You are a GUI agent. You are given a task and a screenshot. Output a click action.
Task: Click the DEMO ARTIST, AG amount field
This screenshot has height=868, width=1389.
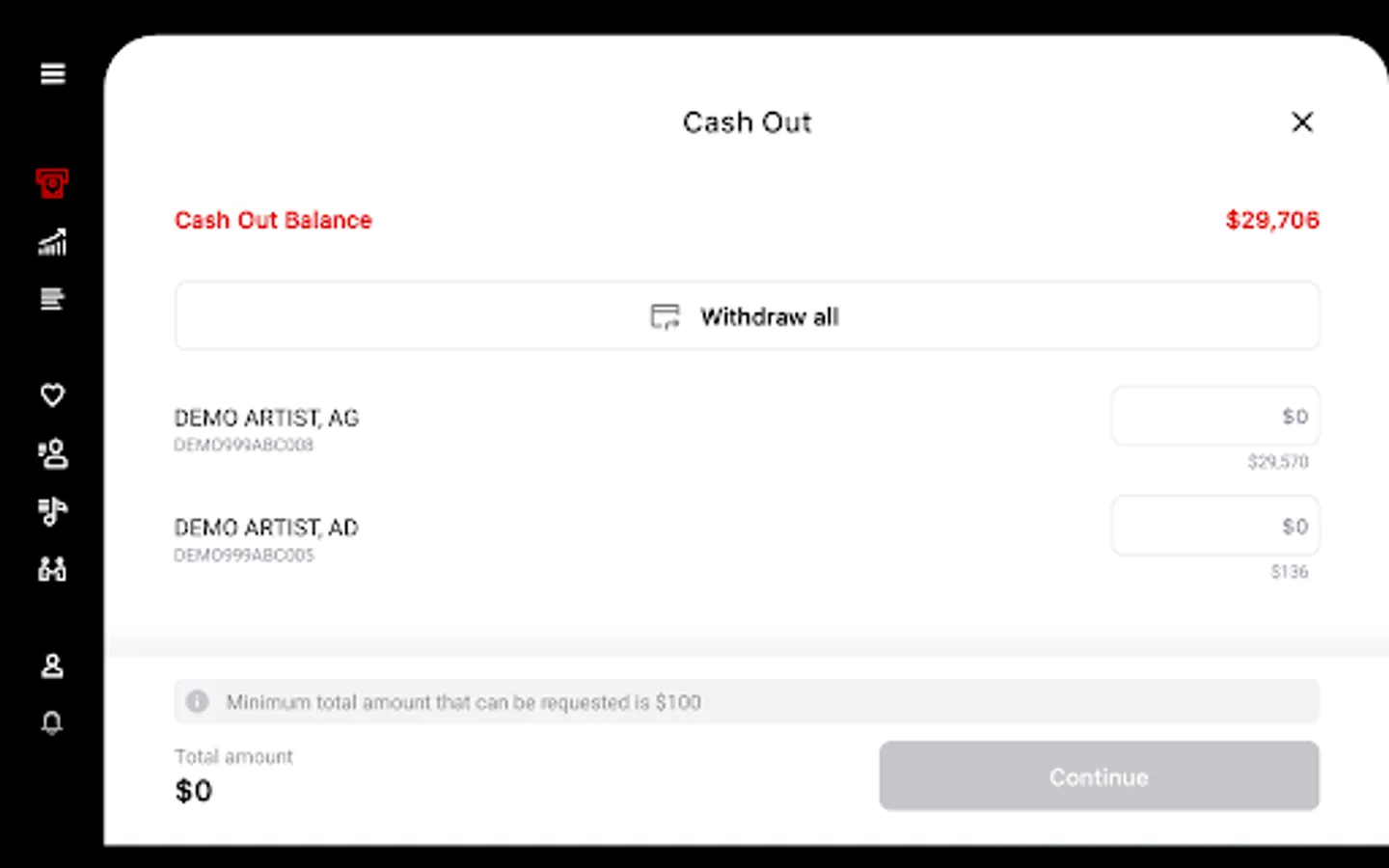tap(1215, 417)
